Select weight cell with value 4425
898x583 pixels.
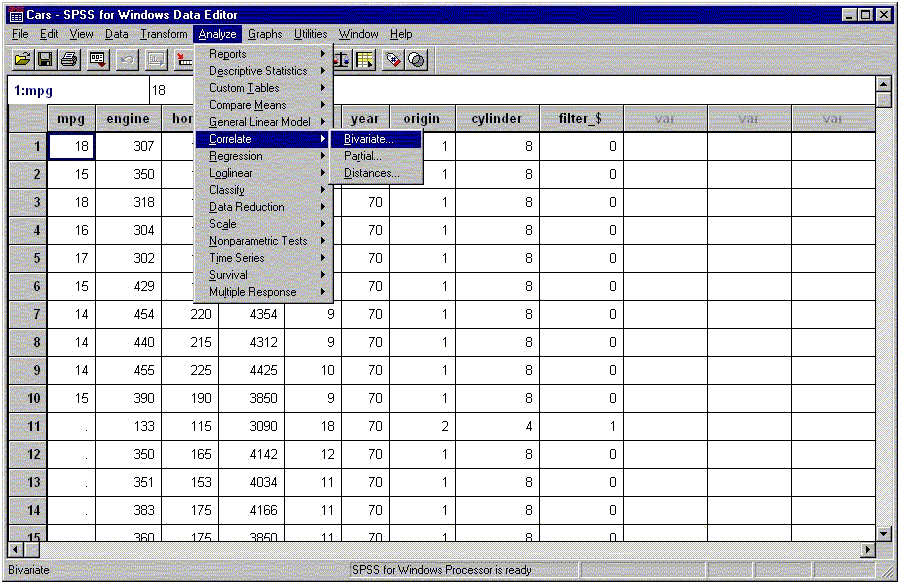tap(251, 371)
